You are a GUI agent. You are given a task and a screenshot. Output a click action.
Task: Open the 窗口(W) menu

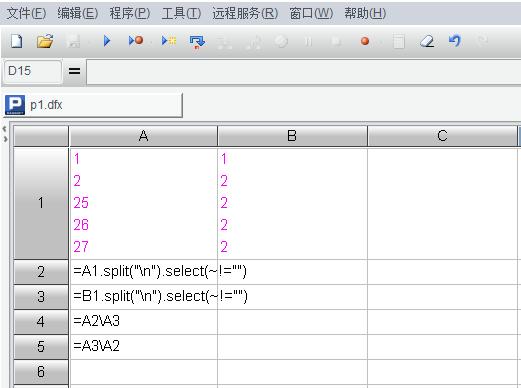pos(311,13)
